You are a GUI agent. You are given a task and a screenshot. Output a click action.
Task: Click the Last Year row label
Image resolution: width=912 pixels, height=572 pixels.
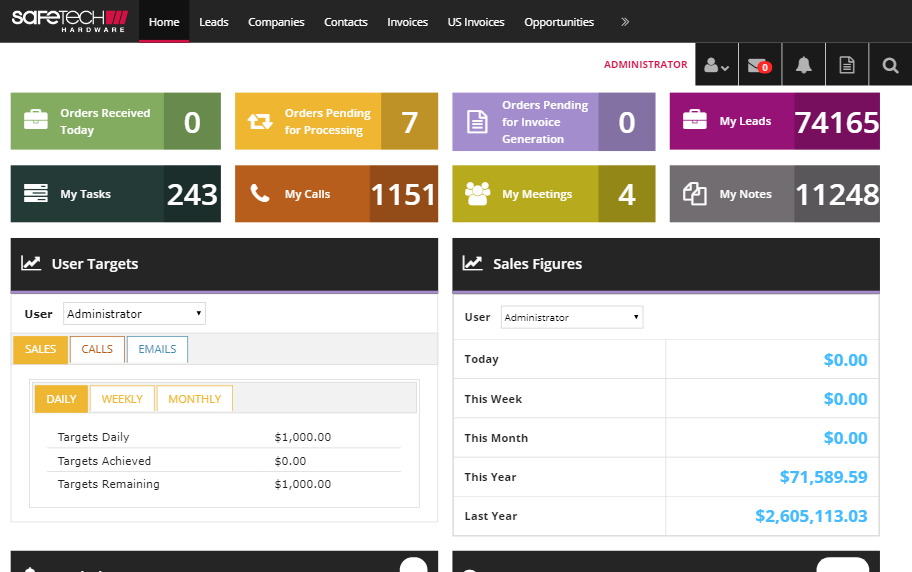tap(490, 516)
